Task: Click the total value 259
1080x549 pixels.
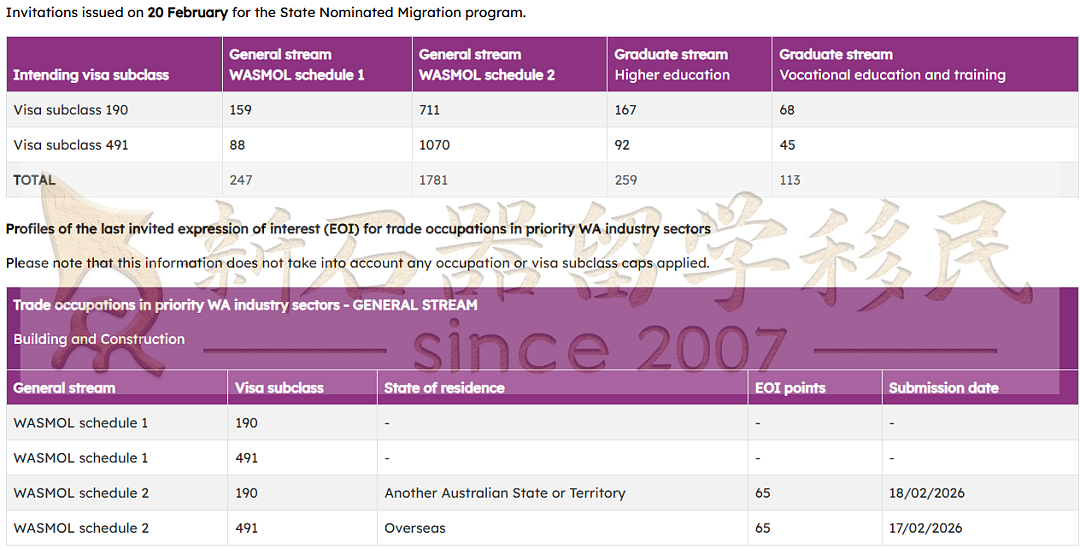Action: click(625, 180)
